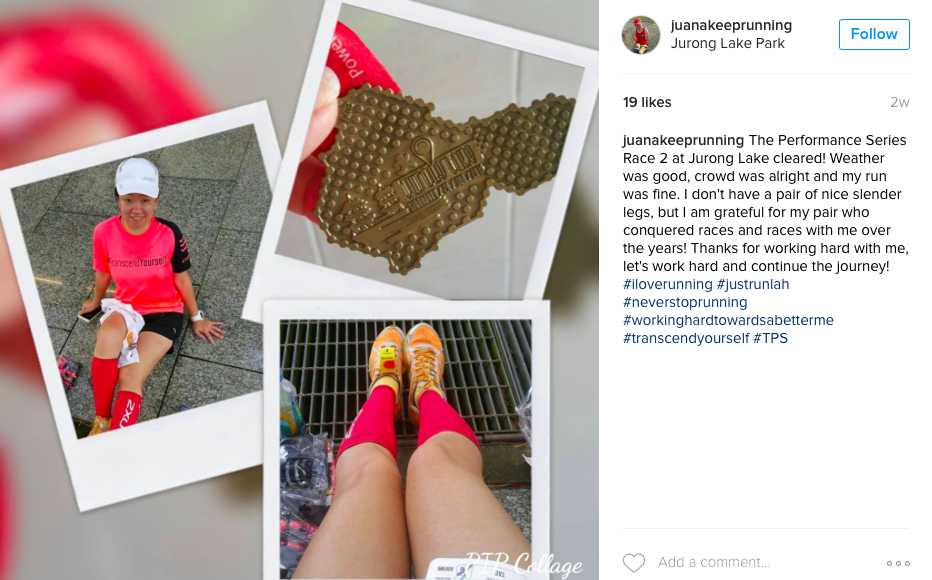Click the PIP Collage watermark
The image size is (932, 580).
point(523,563)
